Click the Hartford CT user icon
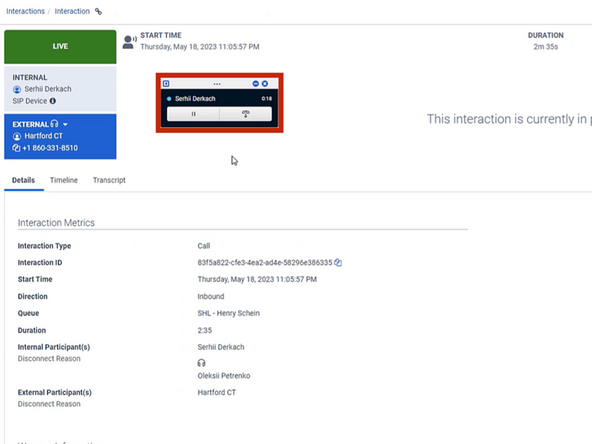592x444 pixels. pos(17,136)
